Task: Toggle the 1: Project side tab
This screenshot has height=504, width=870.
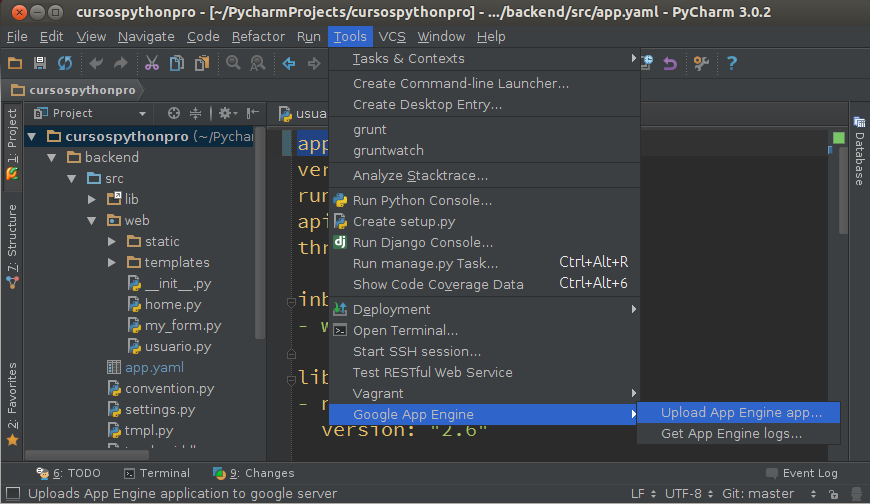Action: point(12,145)
